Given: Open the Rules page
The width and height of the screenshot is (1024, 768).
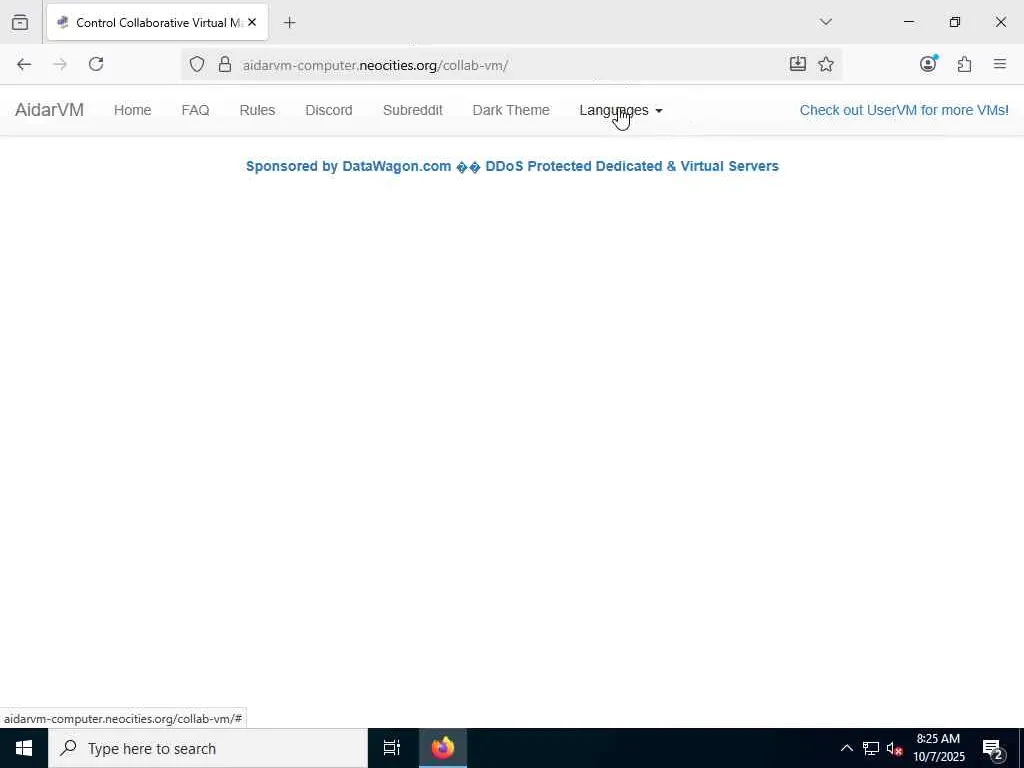Looking at the screenshot, I should (257, 110).
